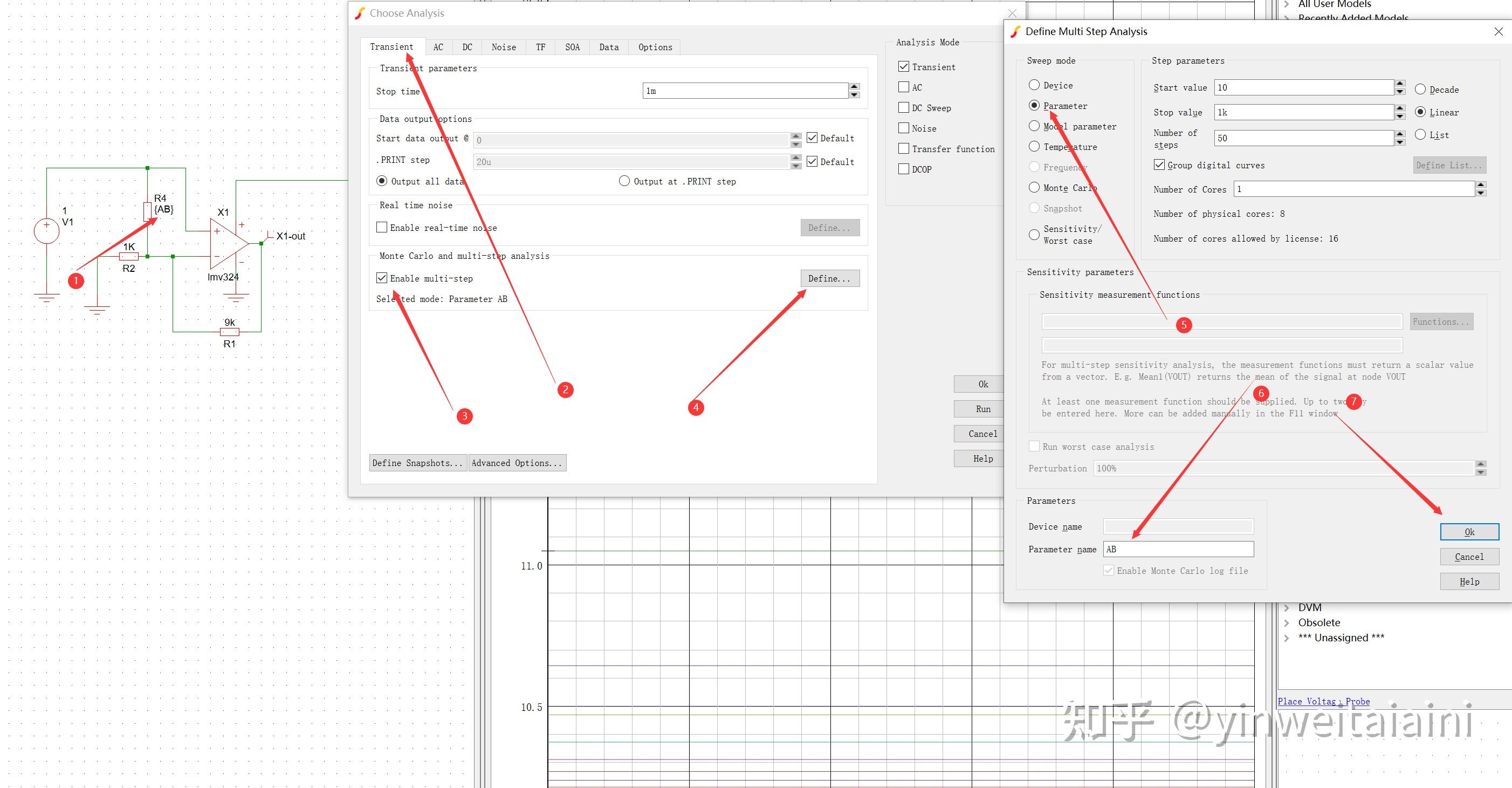Expand the Unassigned tree item
Image resolution: width=1512 pixels, height=788 pixels.
(x=1287, y=638)
